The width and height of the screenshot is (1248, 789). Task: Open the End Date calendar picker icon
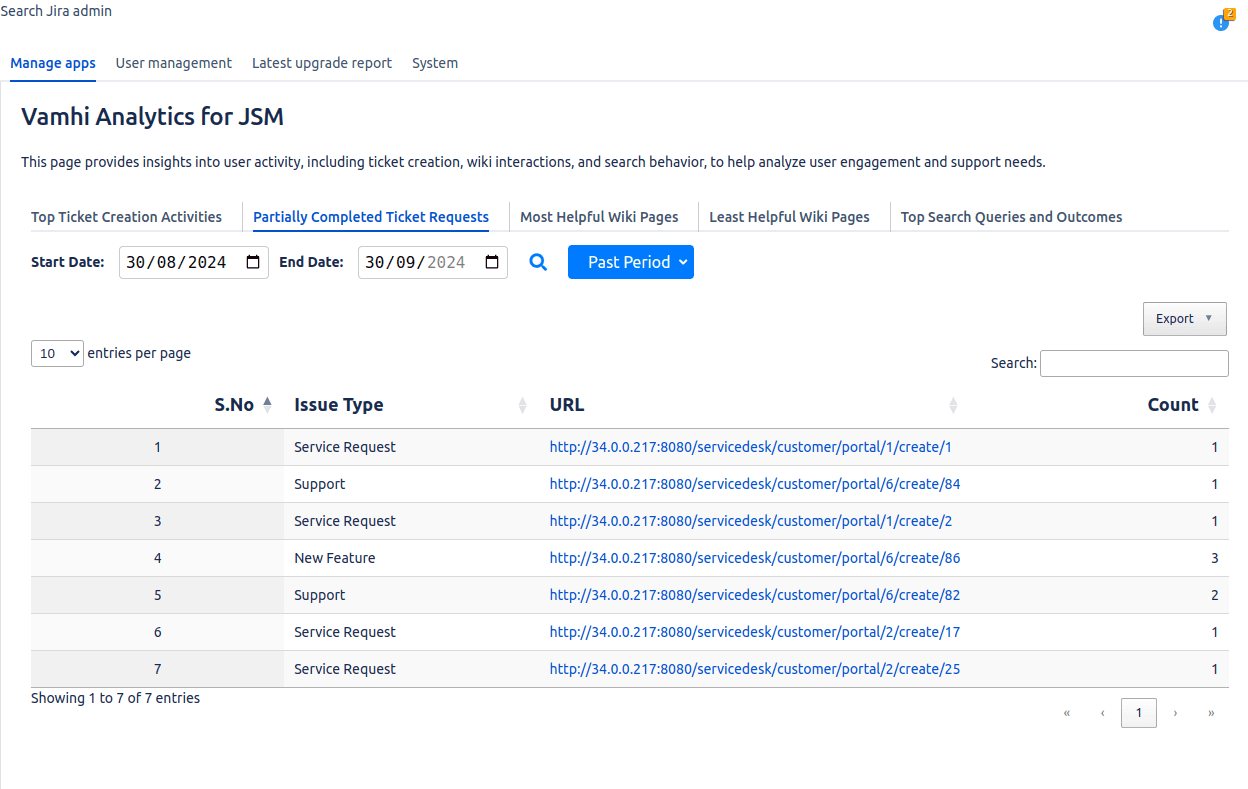tap(492, 262)
